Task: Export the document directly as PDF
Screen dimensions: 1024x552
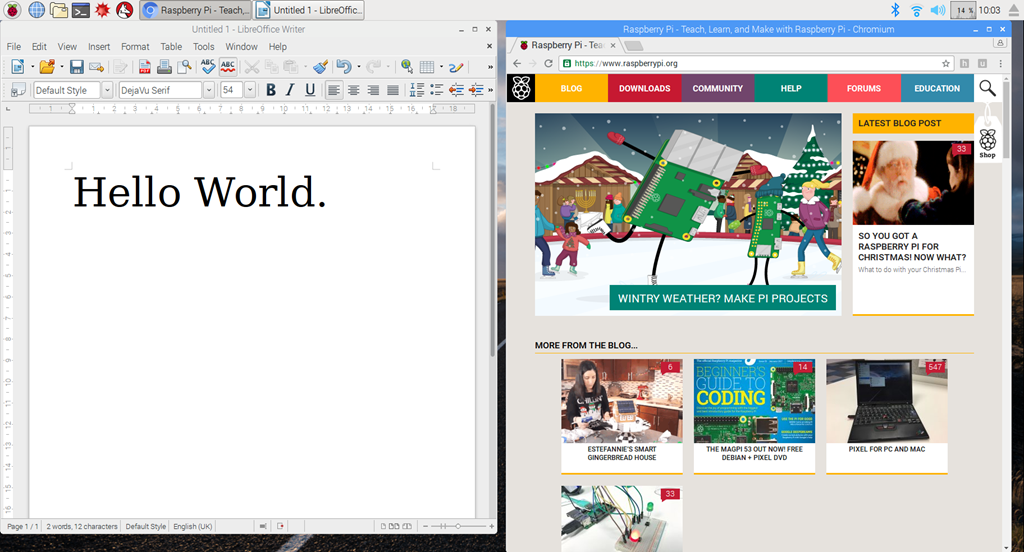Action: (x=144, y=67)
